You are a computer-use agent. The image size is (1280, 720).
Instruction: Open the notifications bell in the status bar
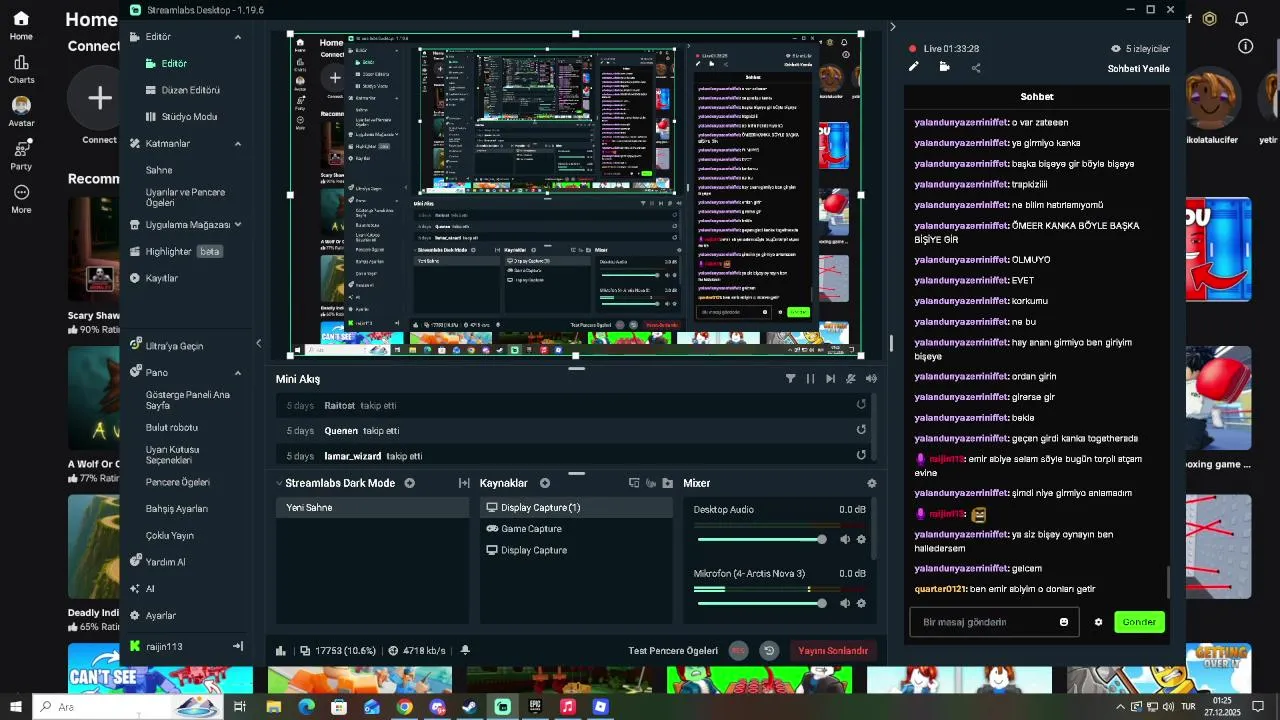(465, 650)
